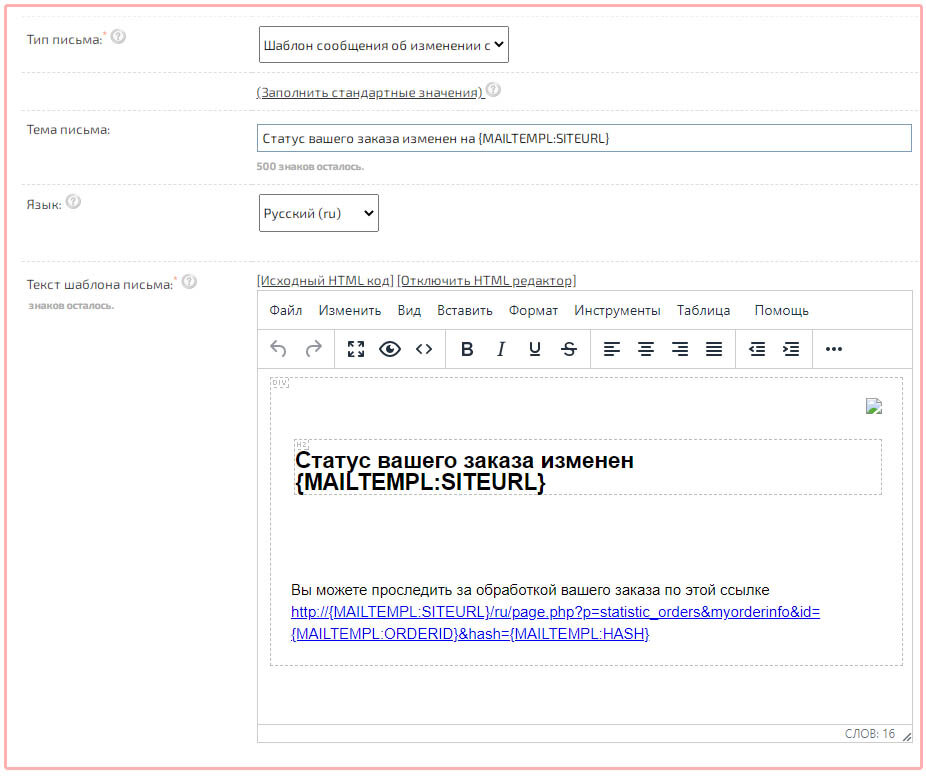Justify text alignment
Screen dimensions: 926x780
pyautogui.click(x=714, y=349)
